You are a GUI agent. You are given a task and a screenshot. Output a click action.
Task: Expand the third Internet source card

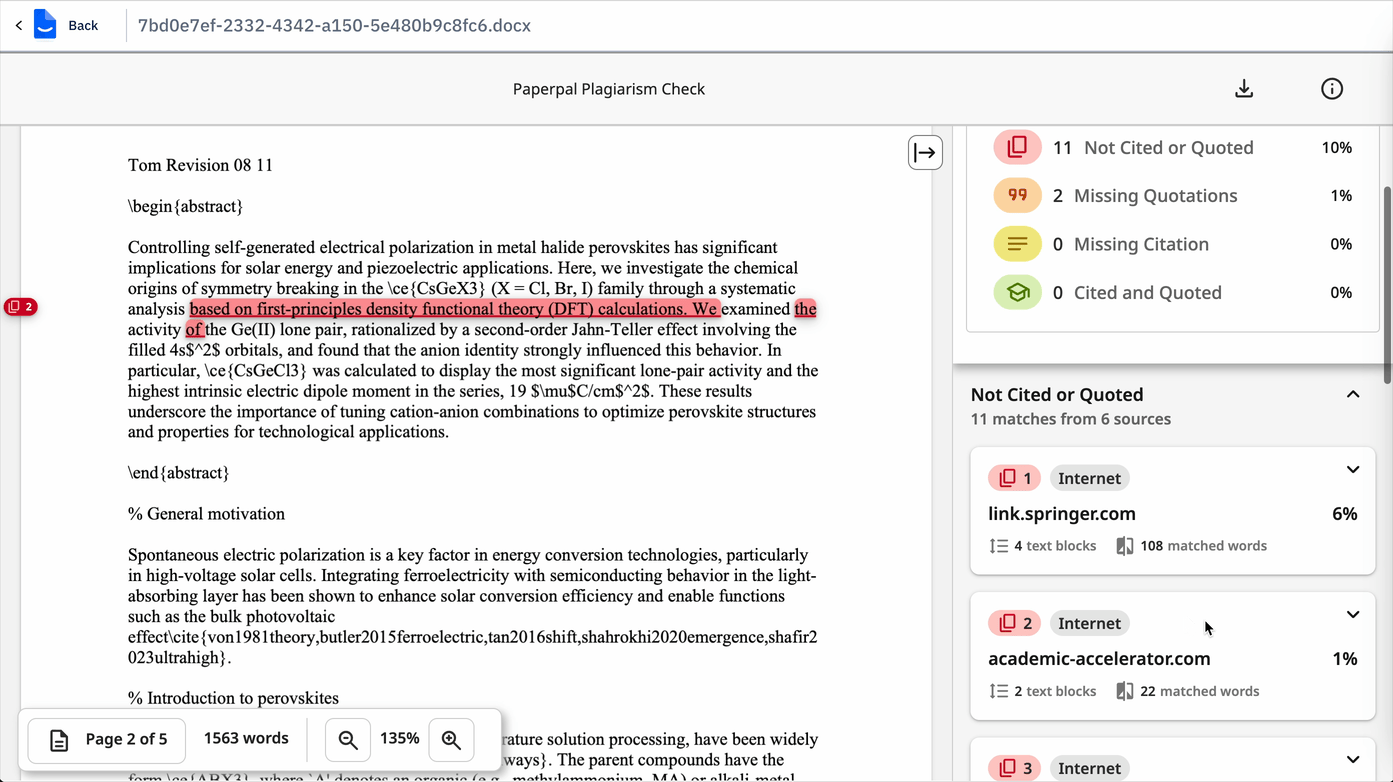pos(1352,760)
